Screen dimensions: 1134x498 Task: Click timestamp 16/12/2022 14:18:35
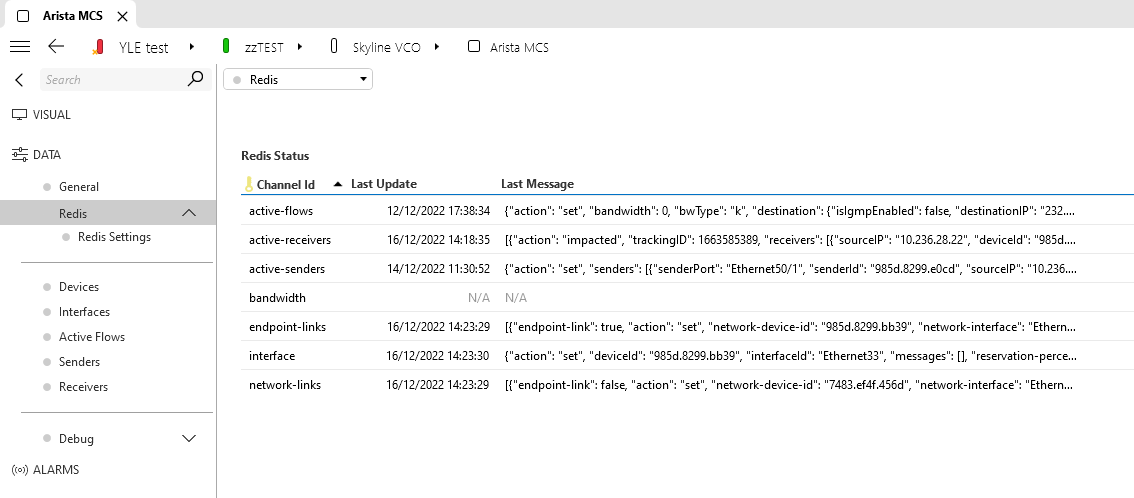[438, 240]
